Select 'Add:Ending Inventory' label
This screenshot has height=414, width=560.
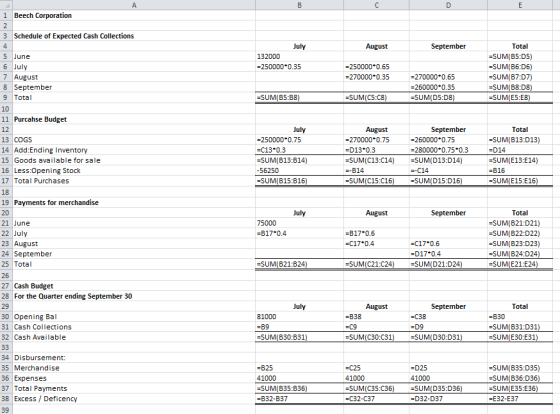134,150
